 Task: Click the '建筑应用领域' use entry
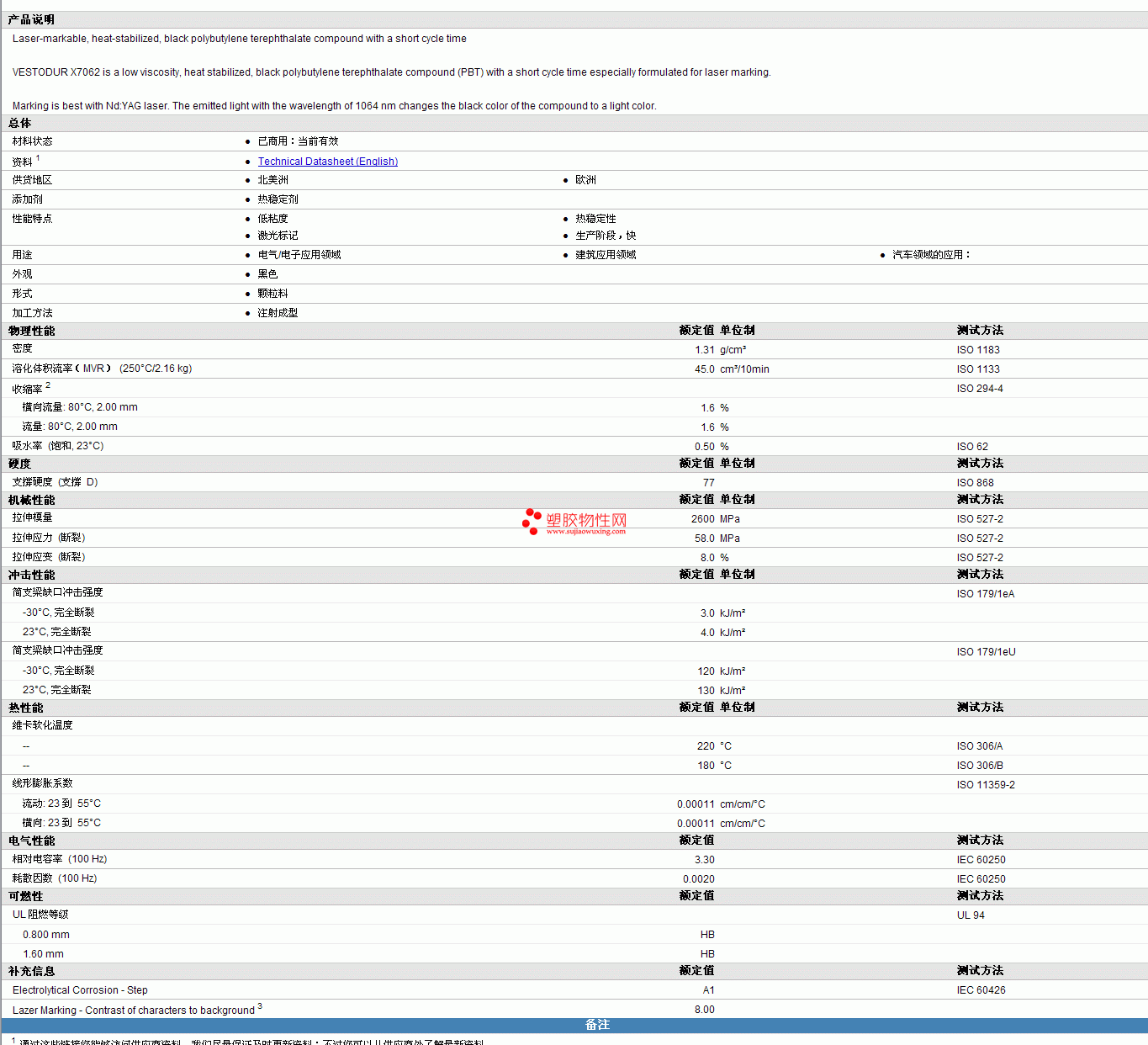pyautogui.click(x=606, y=255)
